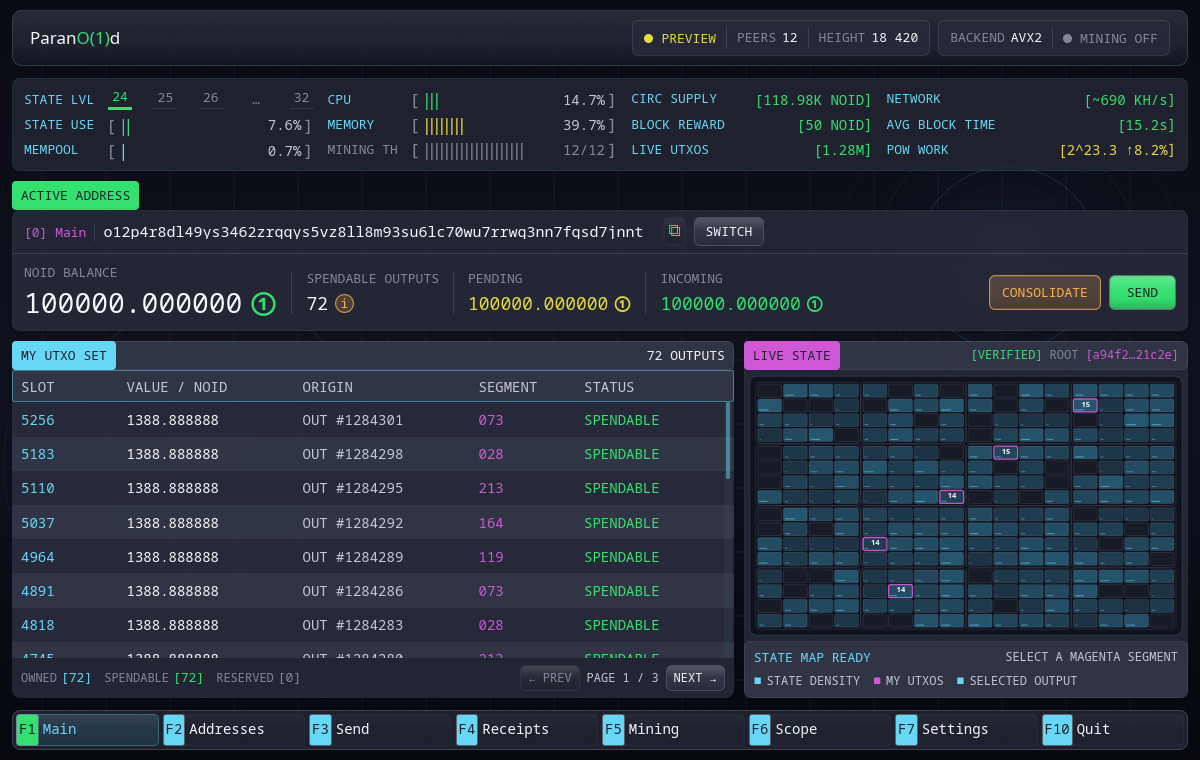The height and width of the screenshot is (760, 1200).
Task: Select state level 24
Action: tap(120, 97)
